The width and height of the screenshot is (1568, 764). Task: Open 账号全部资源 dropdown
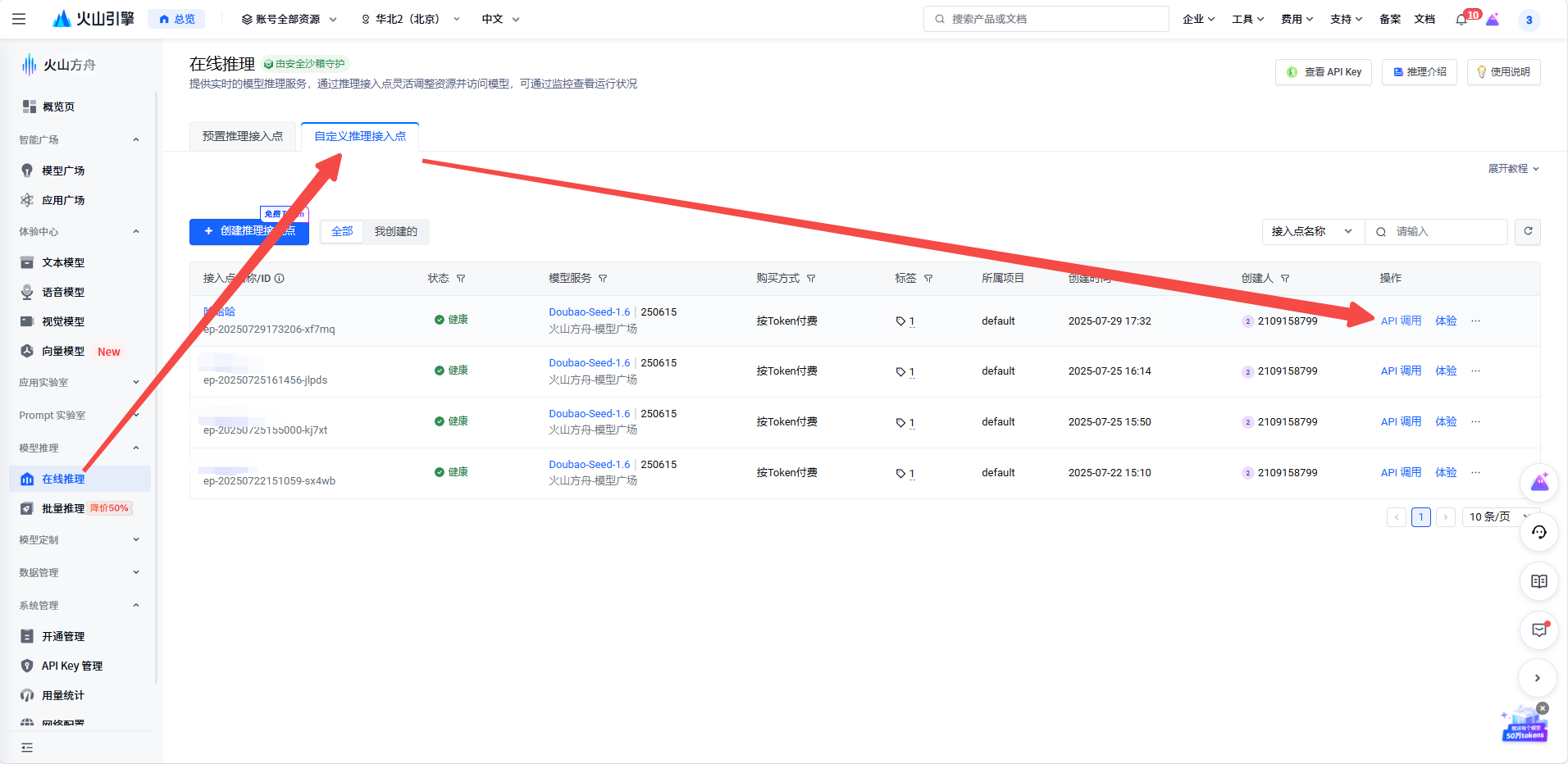click(x=289, y=19)
